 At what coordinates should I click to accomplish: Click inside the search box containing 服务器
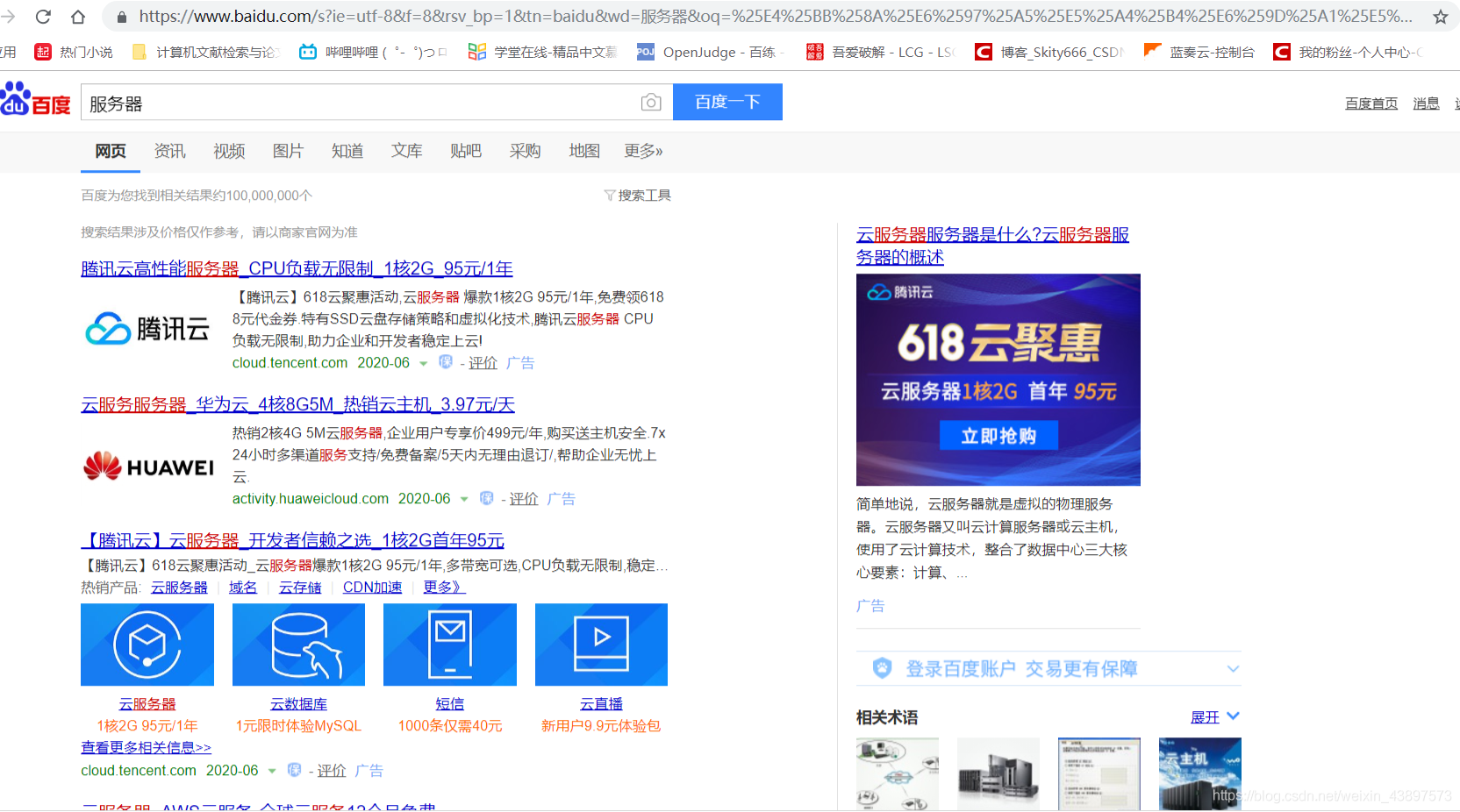(360, 103)
